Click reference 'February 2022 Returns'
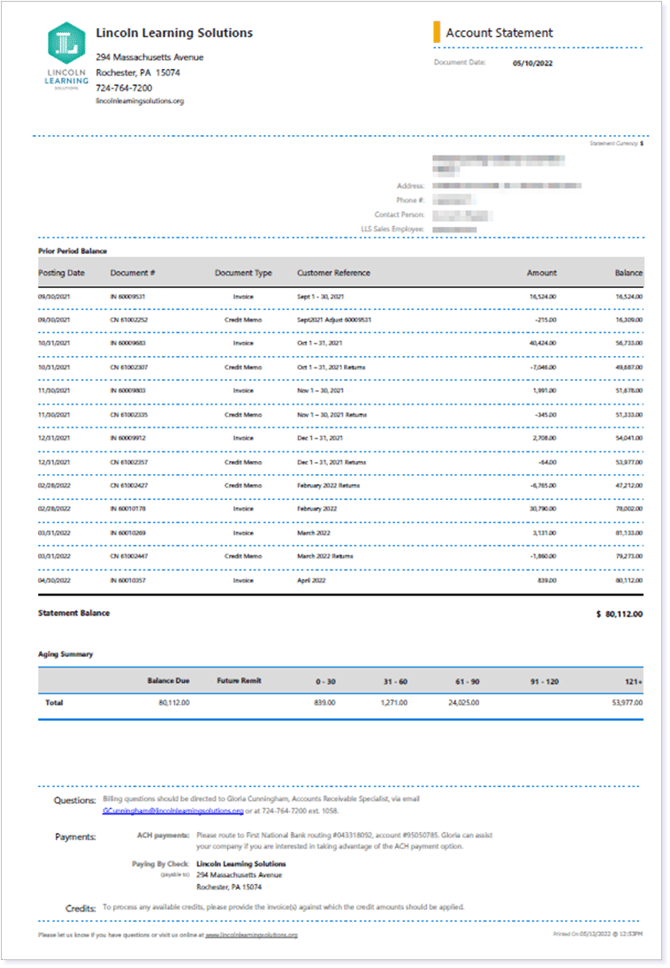 point(329,486)
